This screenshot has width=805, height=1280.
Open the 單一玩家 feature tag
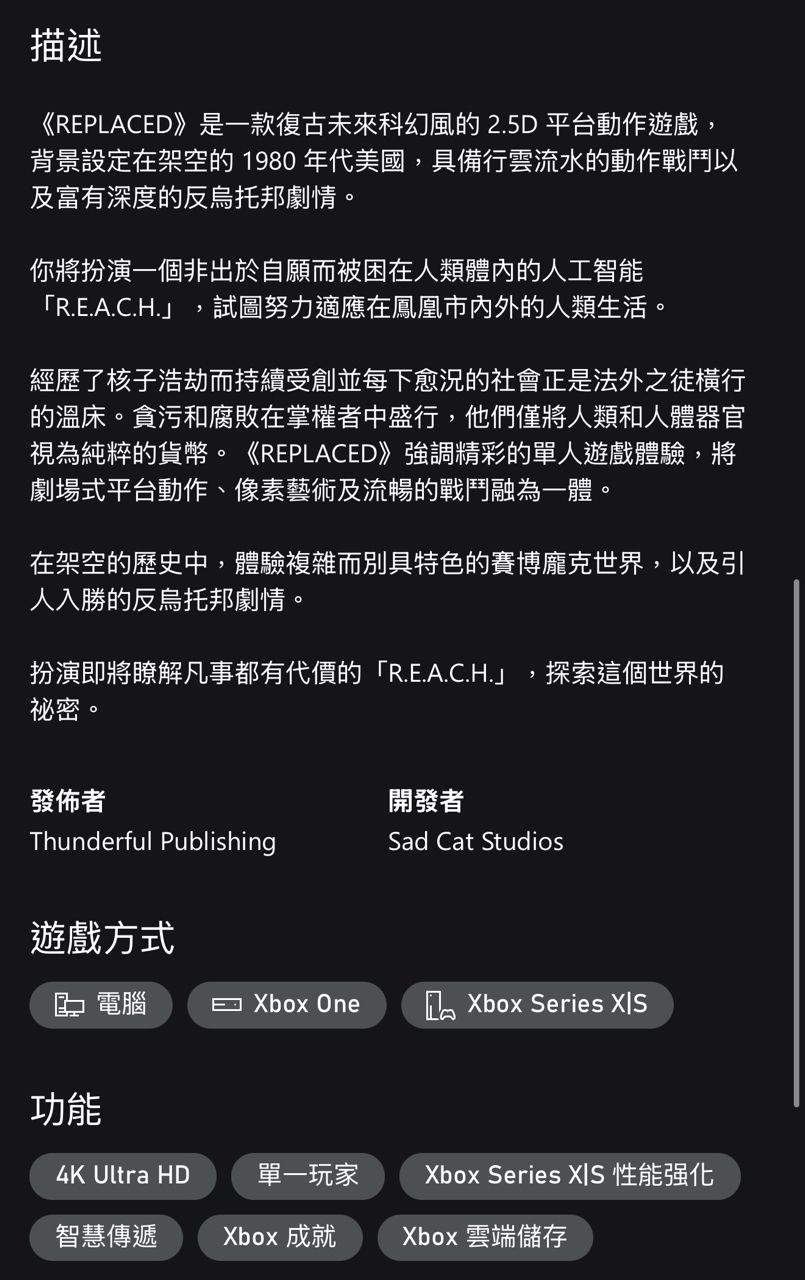pos(308,1176)
